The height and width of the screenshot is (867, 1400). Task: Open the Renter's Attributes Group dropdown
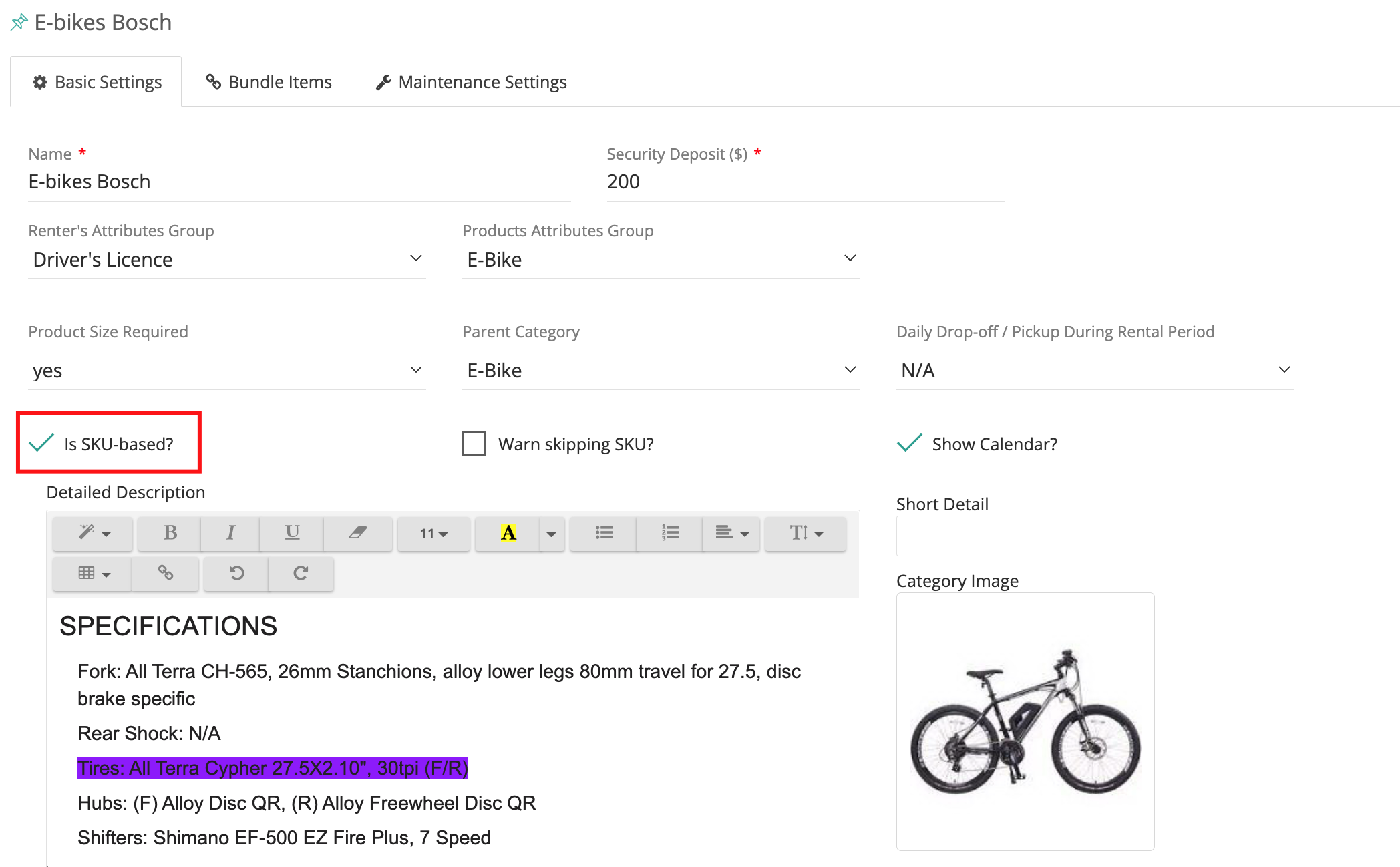[x=227, y=259]
